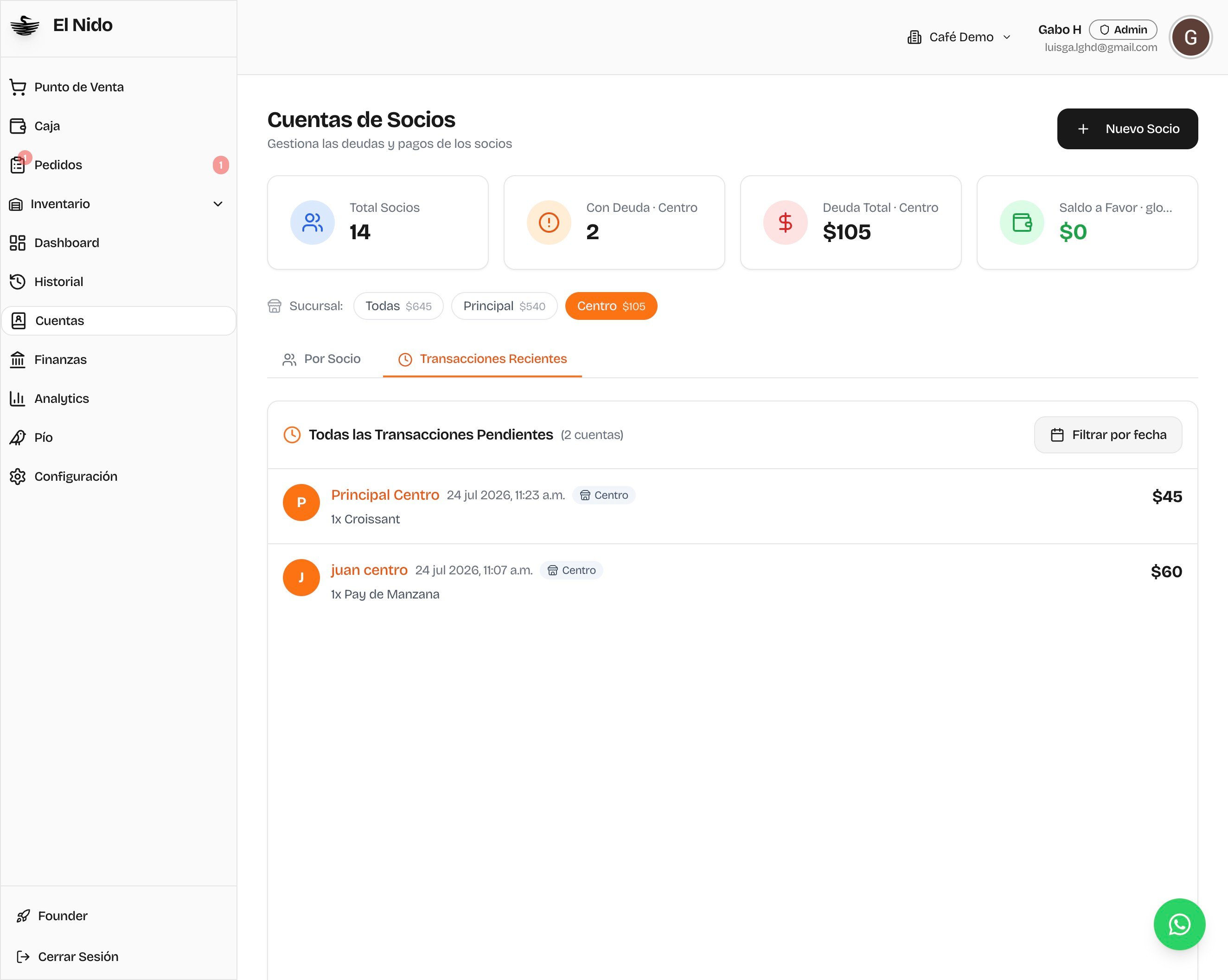Filter by Todas sucursal chip
This screenshot has width=1228, height=980.
[399, 306]
